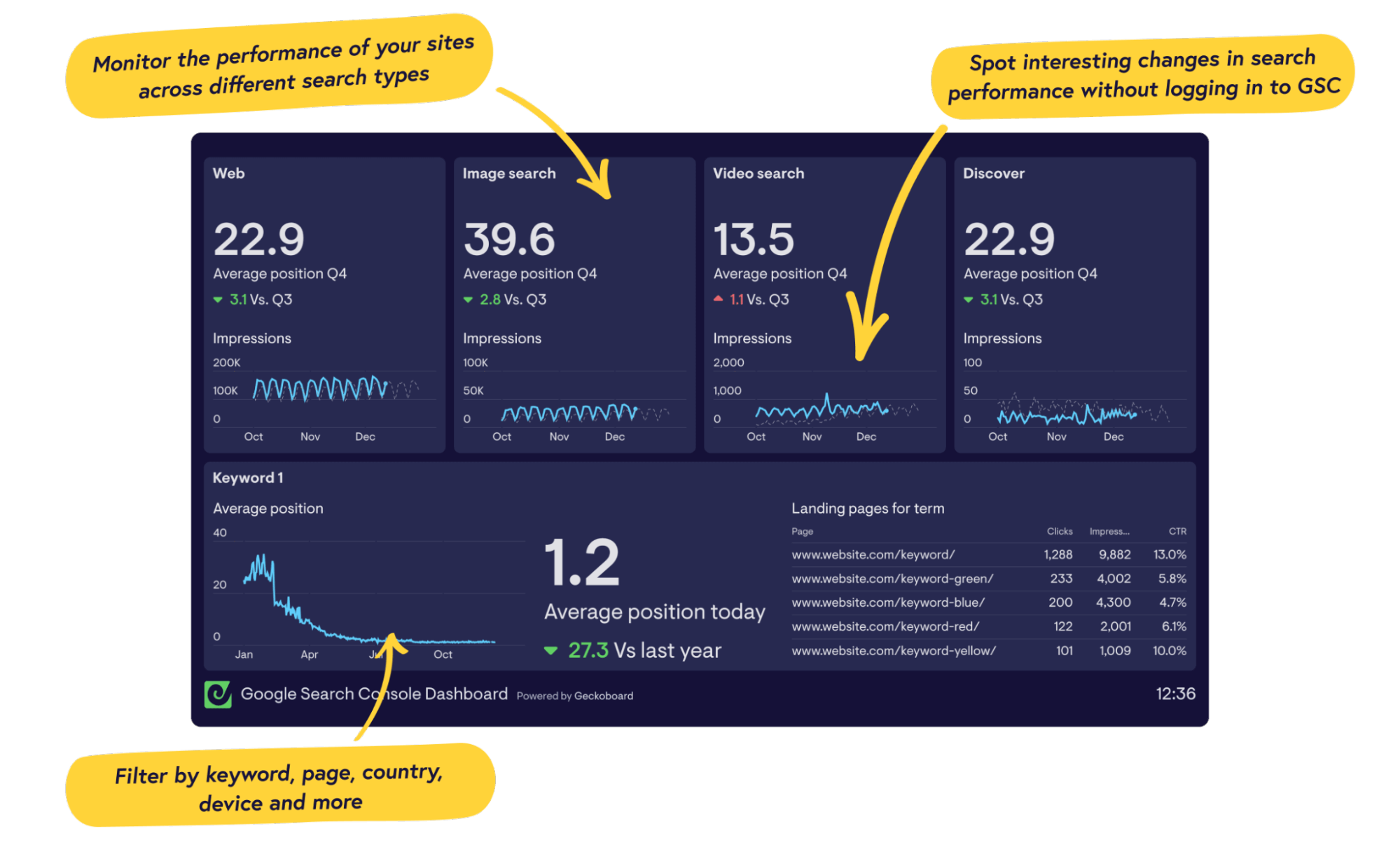1400x859 pixels.
Task: Click the 39.6 Image search average position
Action: point(509,240)
